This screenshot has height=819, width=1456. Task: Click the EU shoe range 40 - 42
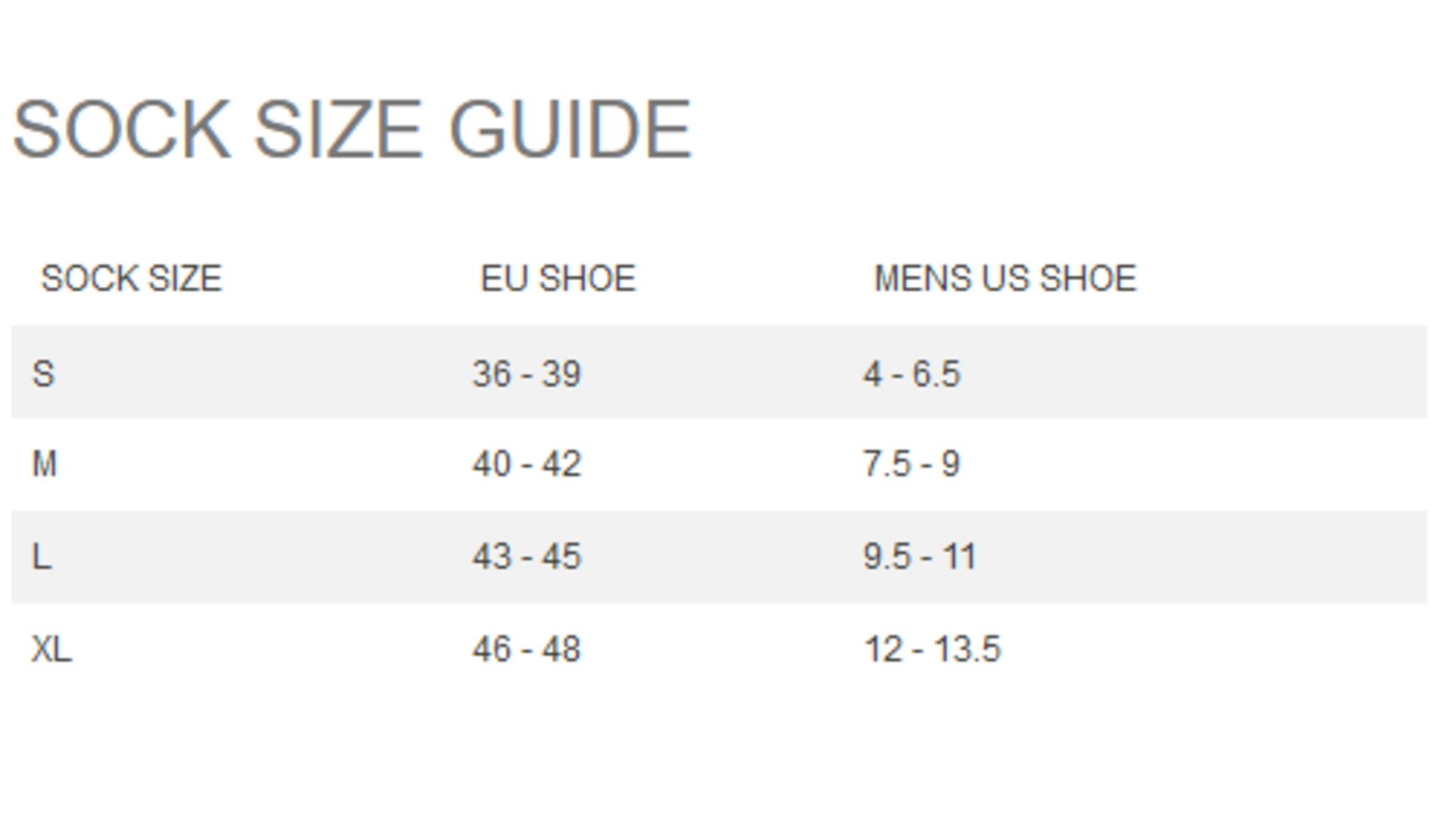526,464
